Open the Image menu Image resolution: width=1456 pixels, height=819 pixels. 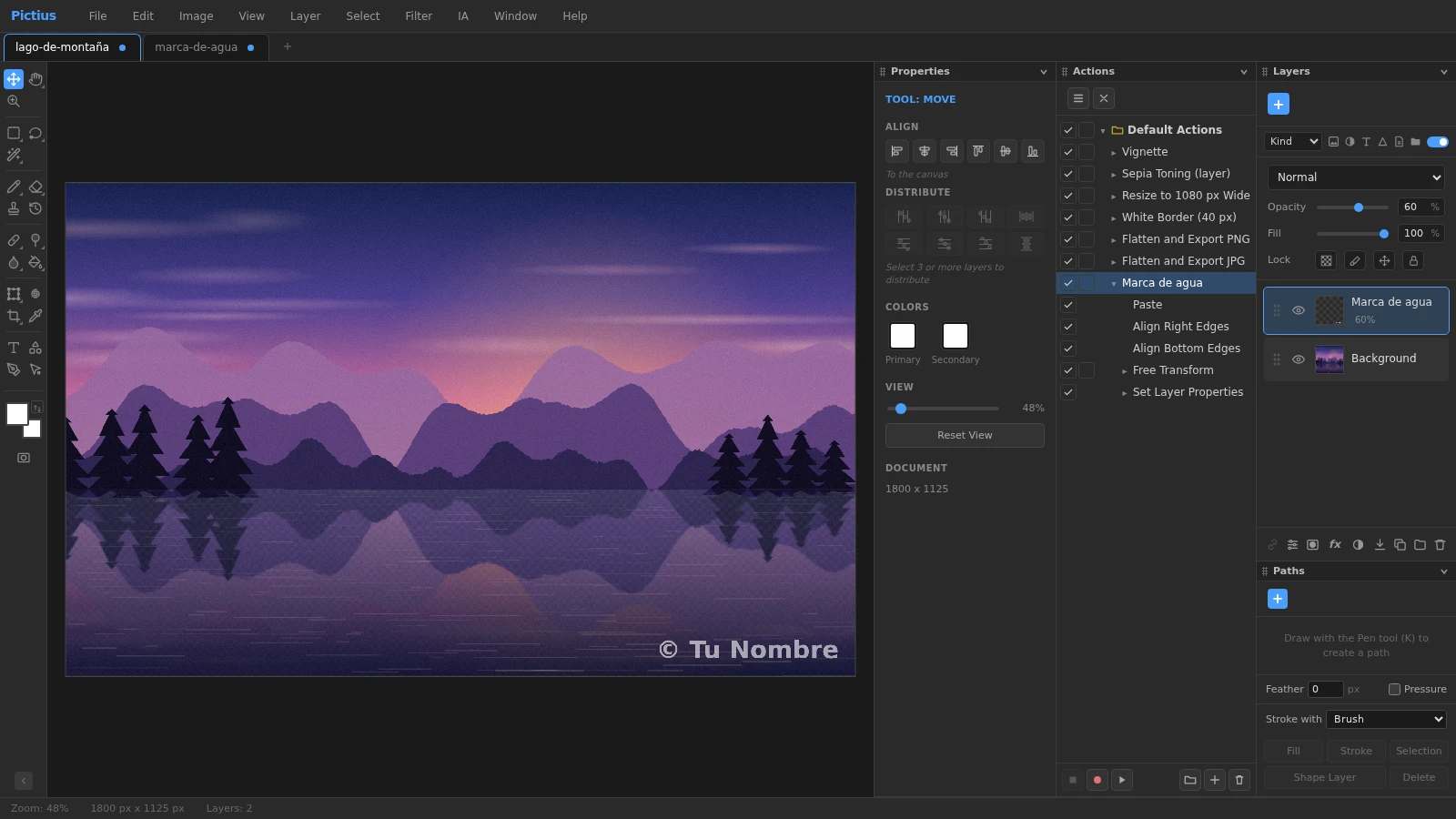click(x=196, y=16)
